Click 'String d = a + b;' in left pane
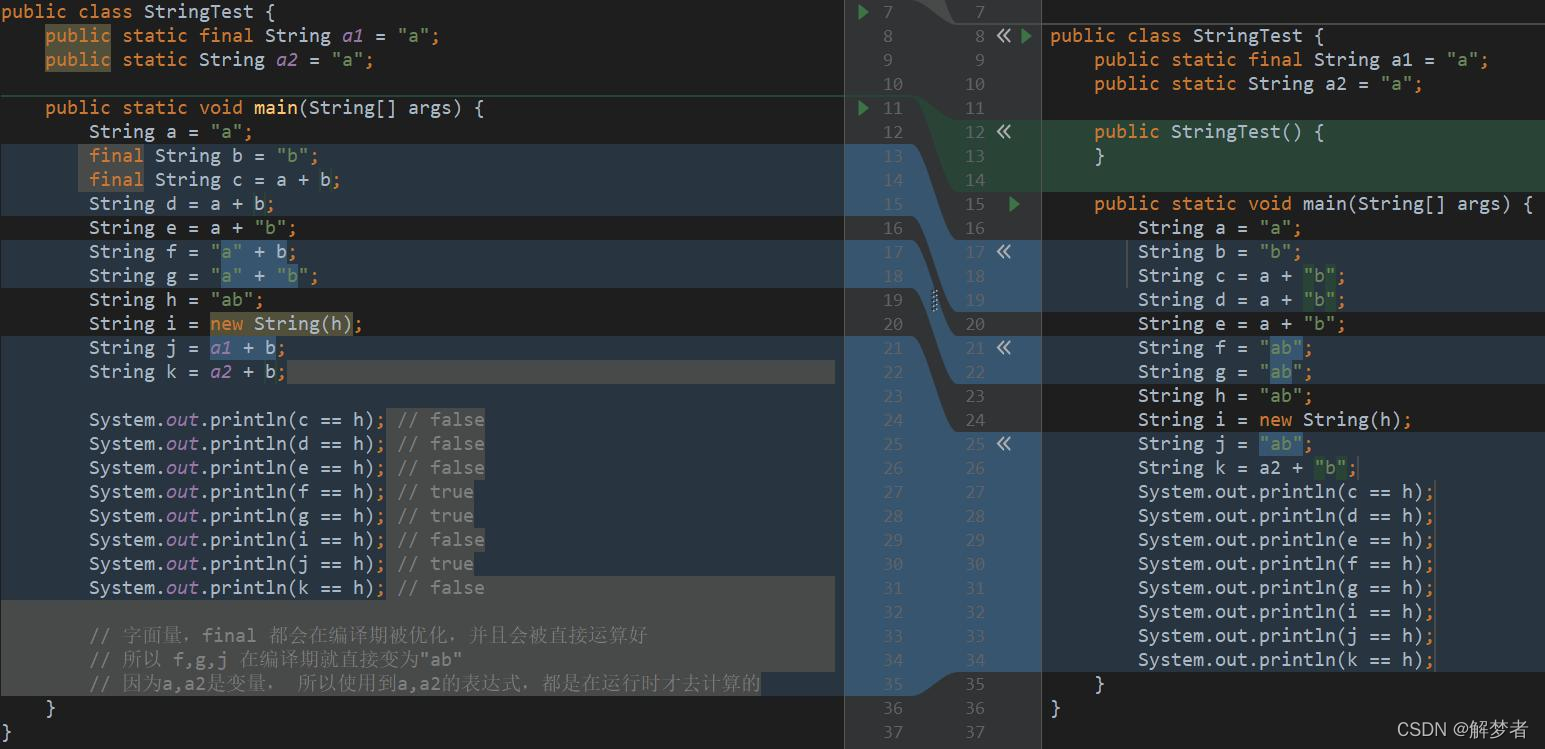 coord(181,204)
